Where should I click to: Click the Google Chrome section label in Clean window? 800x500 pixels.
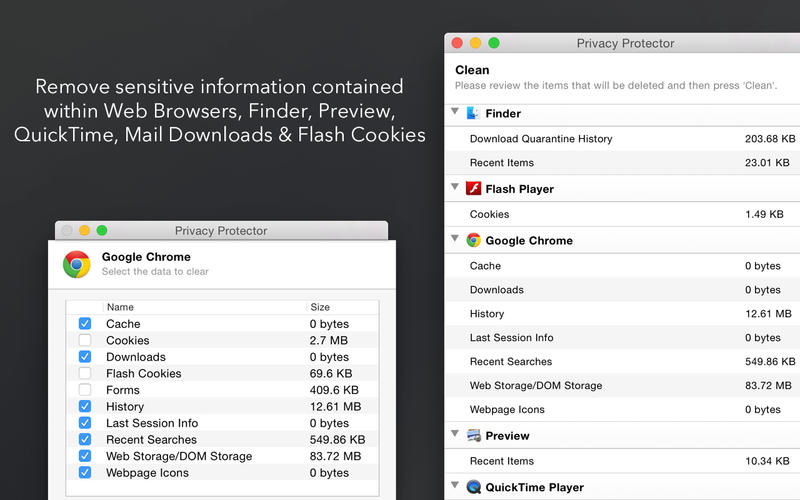pyautogui.click(x=529, y=241)
